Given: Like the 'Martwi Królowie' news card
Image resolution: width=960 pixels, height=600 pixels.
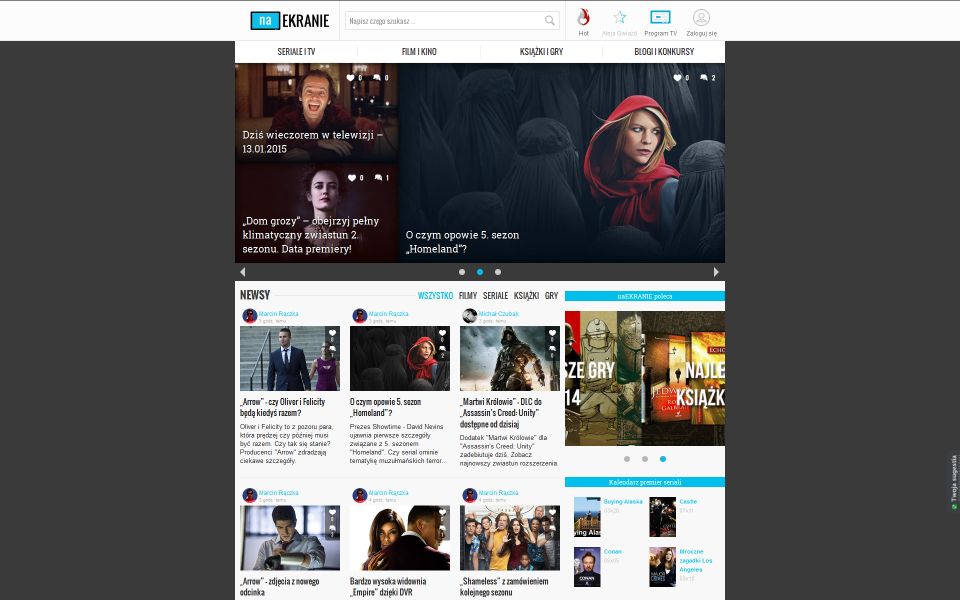Looking at the screenshot, I should pos(552,333).
